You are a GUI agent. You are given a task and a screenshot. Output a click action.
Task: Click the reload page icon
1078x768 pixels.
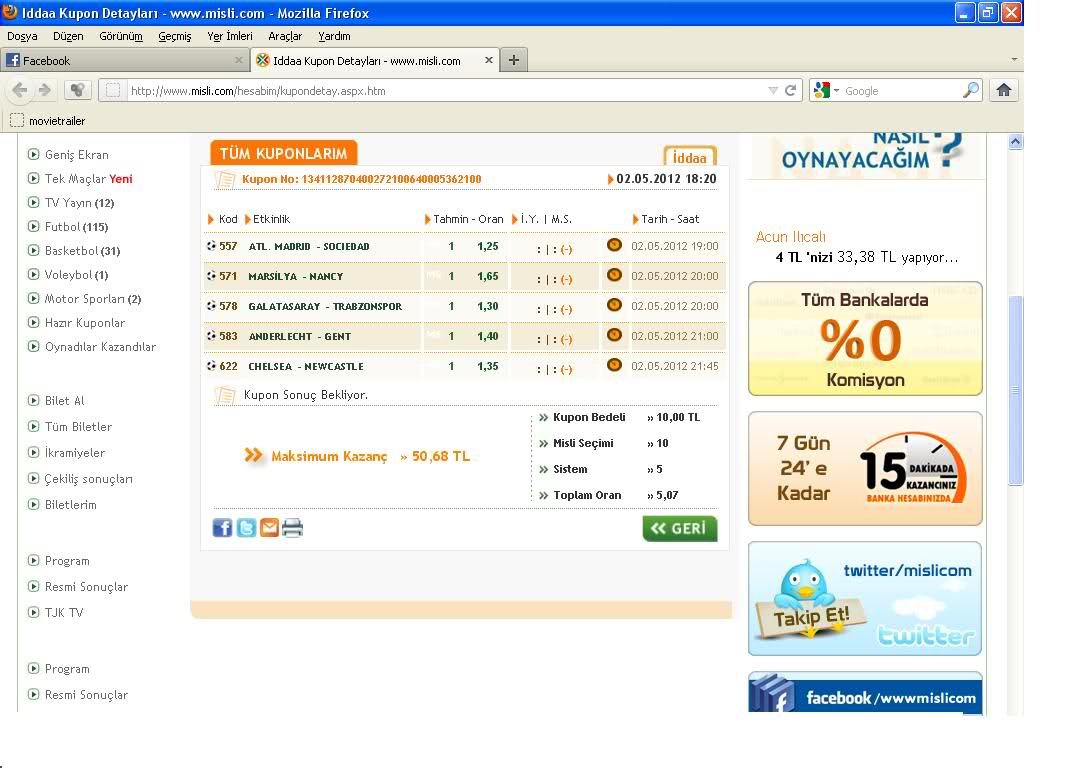790,90
